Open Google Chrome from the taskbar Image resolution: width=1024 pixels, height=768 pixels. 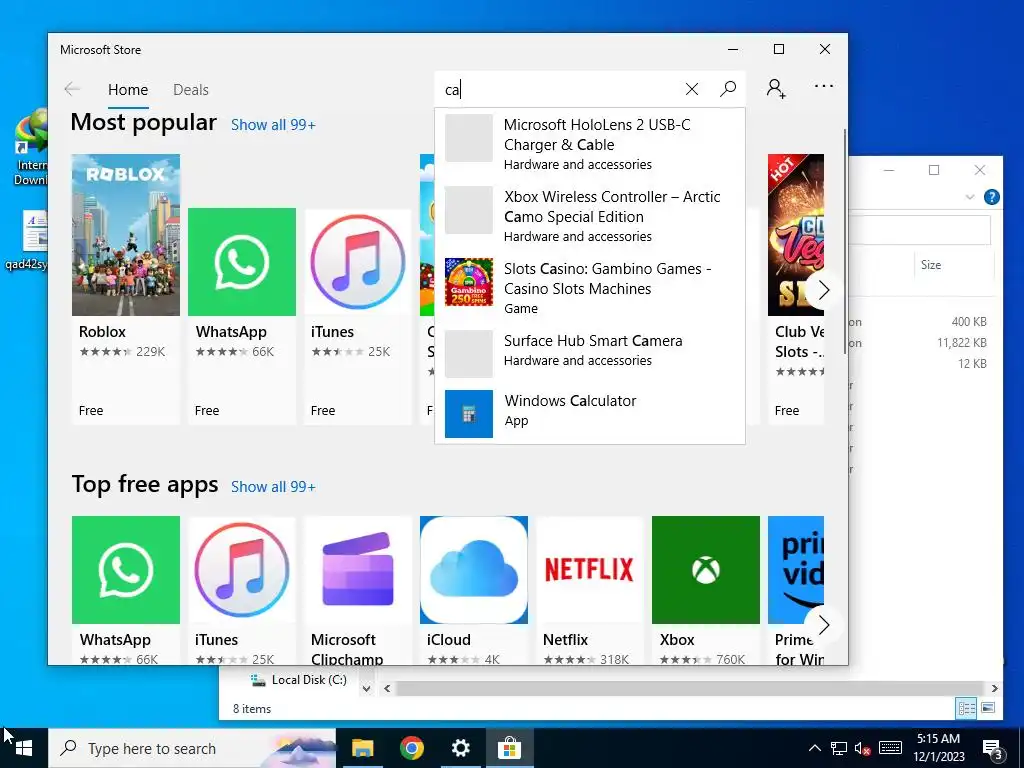[411, 748]
